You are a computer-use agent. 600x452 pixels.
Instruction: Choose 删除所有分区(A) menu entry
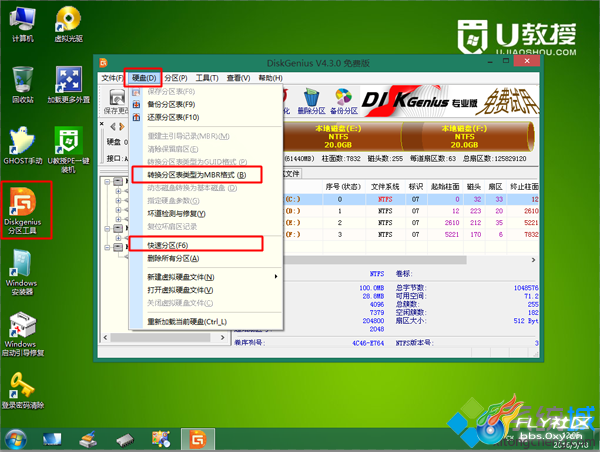coord(206,258)
